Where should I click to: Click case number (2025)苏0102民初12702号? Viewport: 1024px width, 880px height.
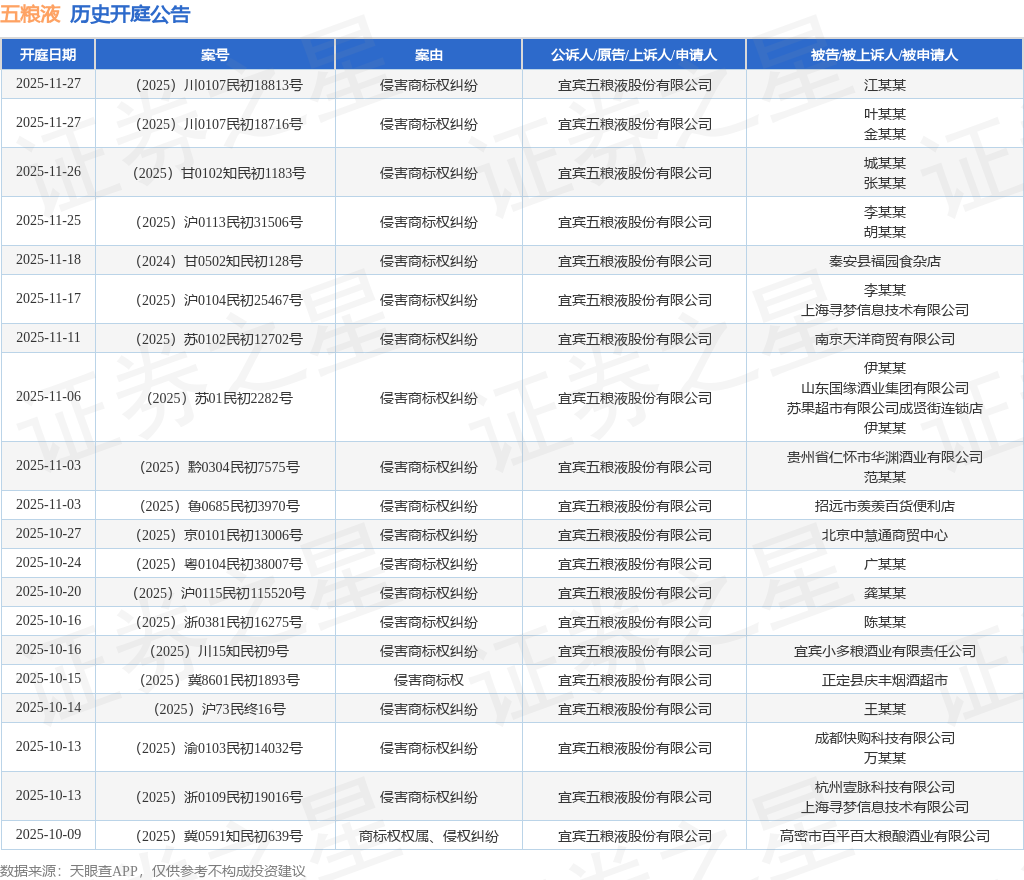[x=219, y=339]
